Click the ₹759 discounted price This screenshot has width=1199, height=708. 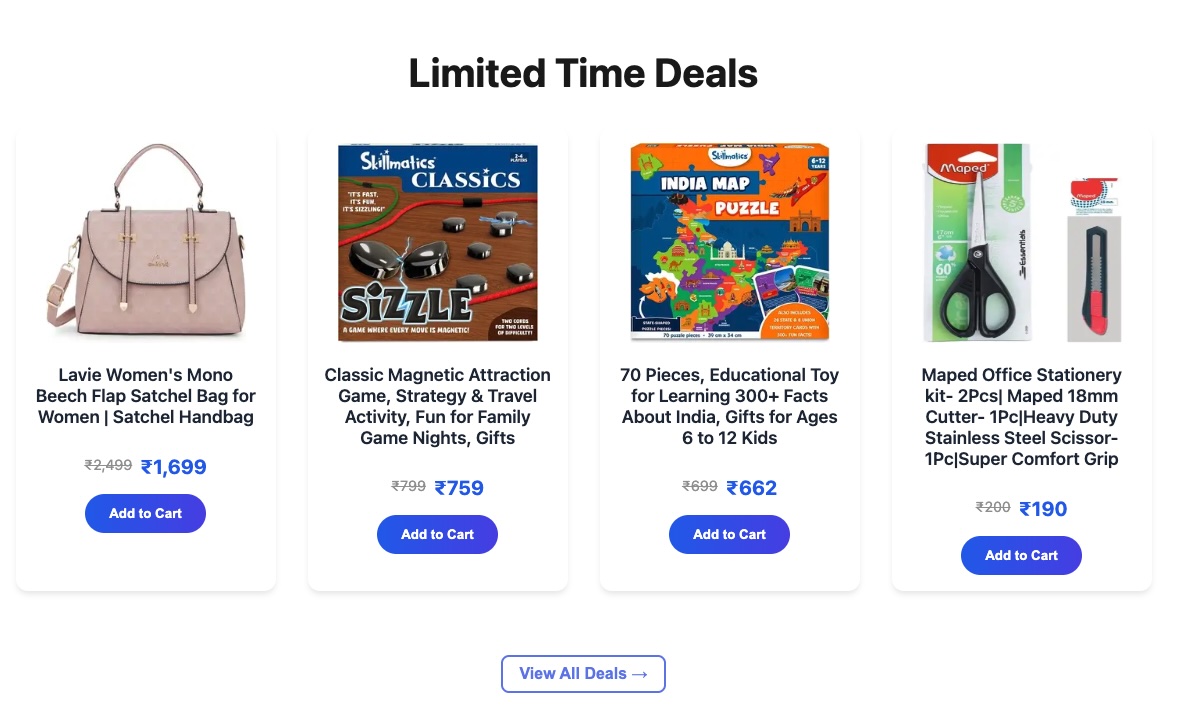pos(459,488)
